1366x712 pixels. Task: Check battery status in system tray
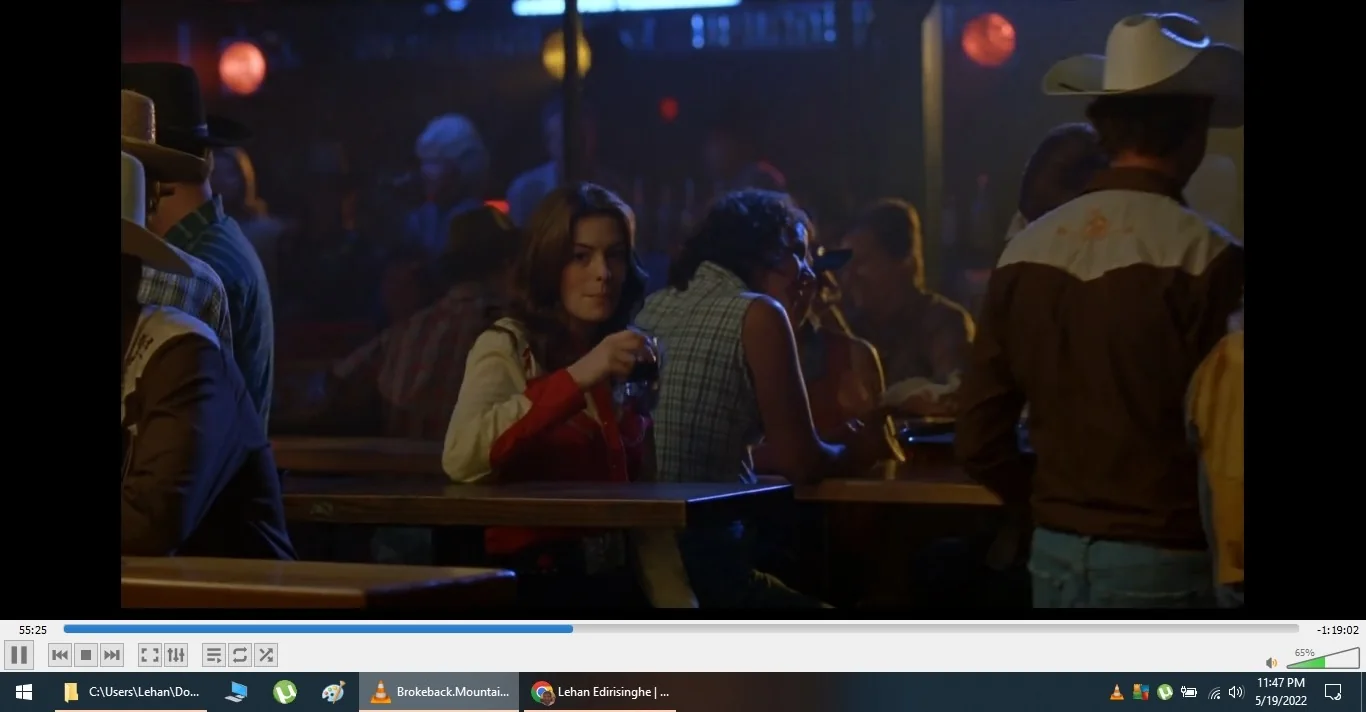click(x=1189, y=692)
